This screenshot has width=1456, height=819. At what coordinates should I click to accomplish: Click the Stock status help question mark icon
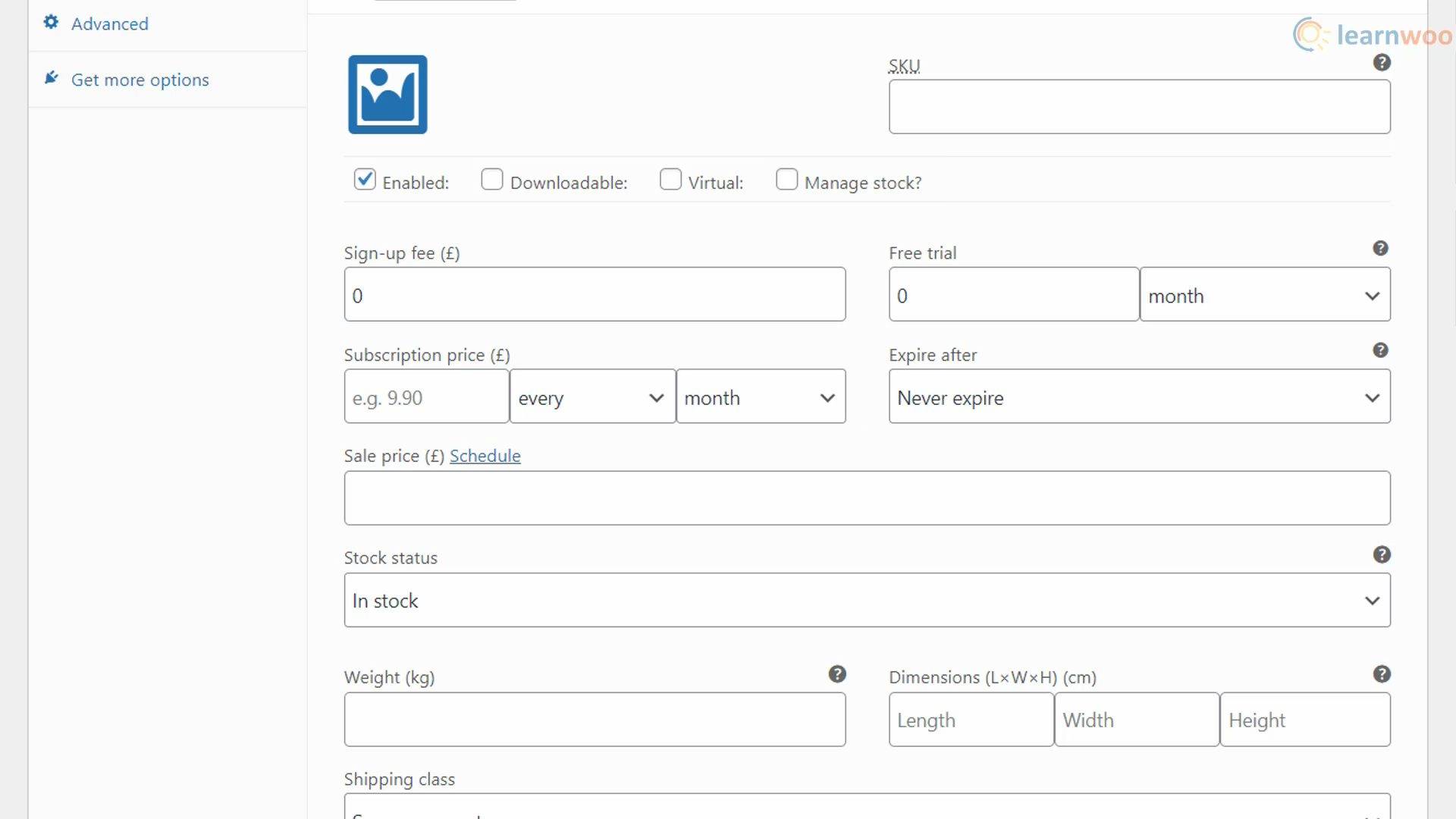coord(1382,555)
